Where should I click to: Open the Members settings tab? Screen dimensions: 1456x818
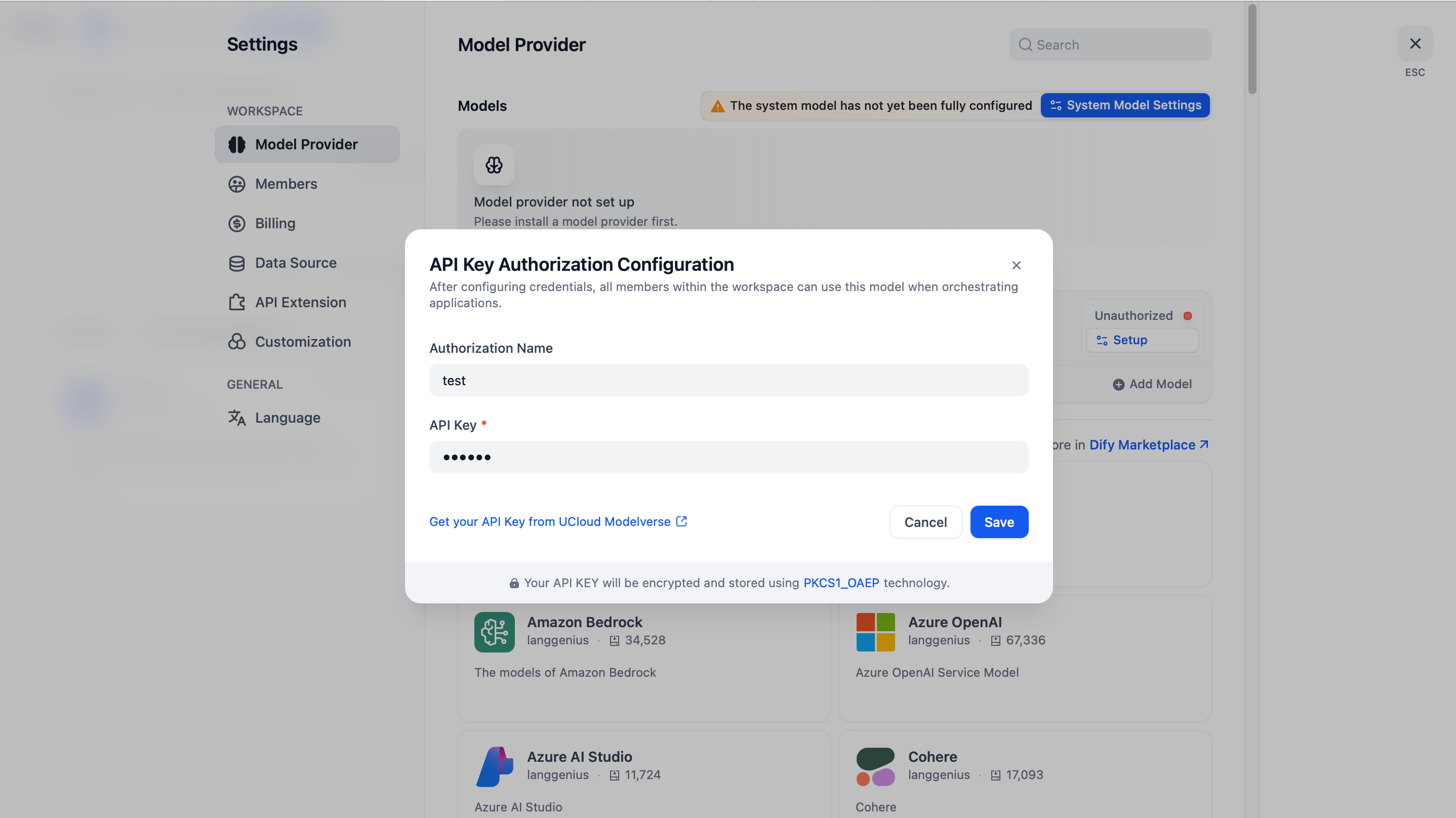point(286,184)
